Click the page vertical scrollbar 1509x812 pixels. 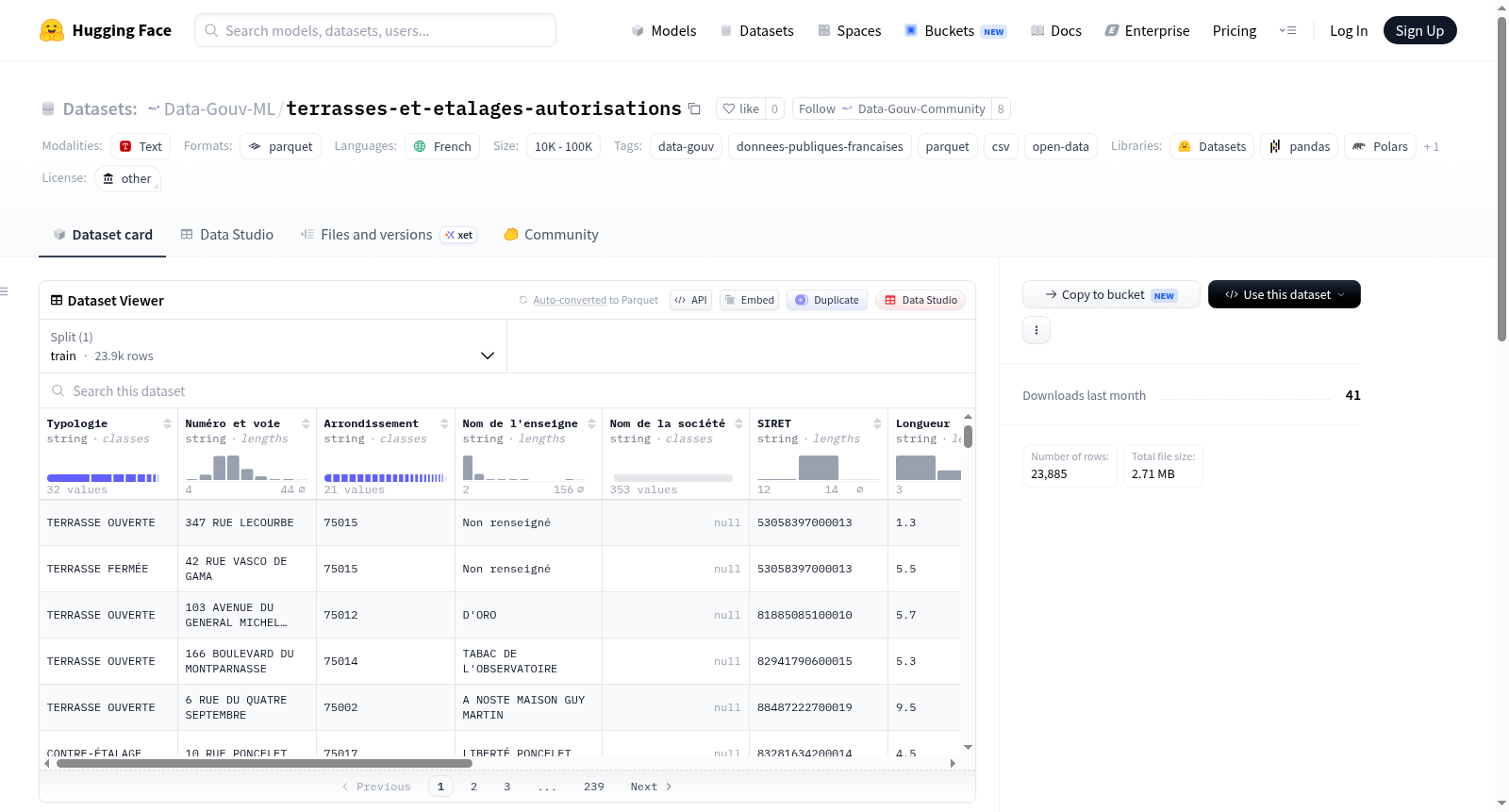click(x=1501, y=178)
